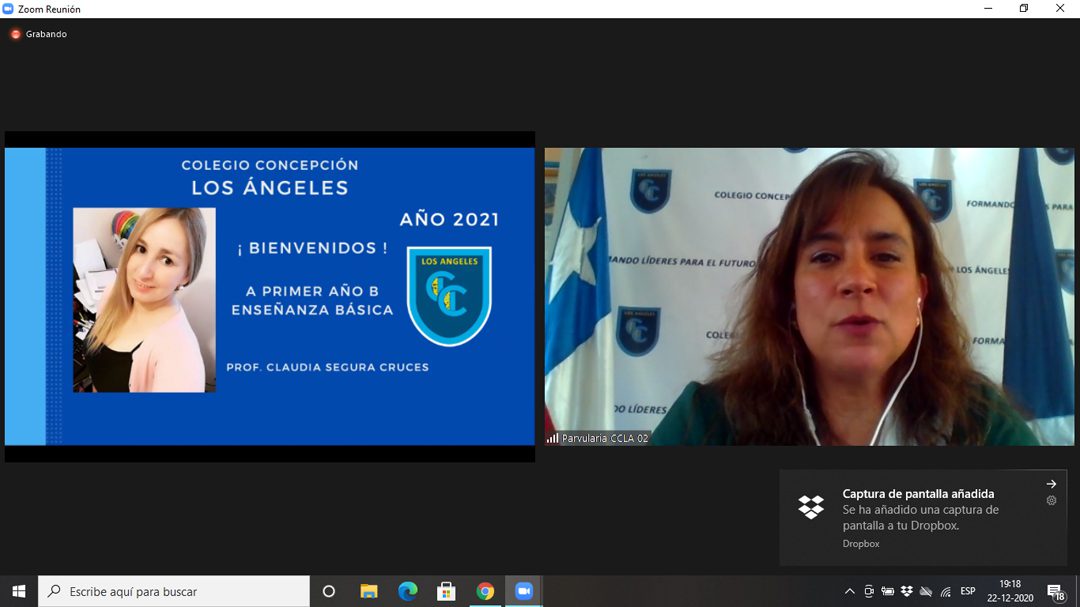Expand hidden system tray icons chevron
Screen dimensions: 1080x607
click(x=849, y=591)
